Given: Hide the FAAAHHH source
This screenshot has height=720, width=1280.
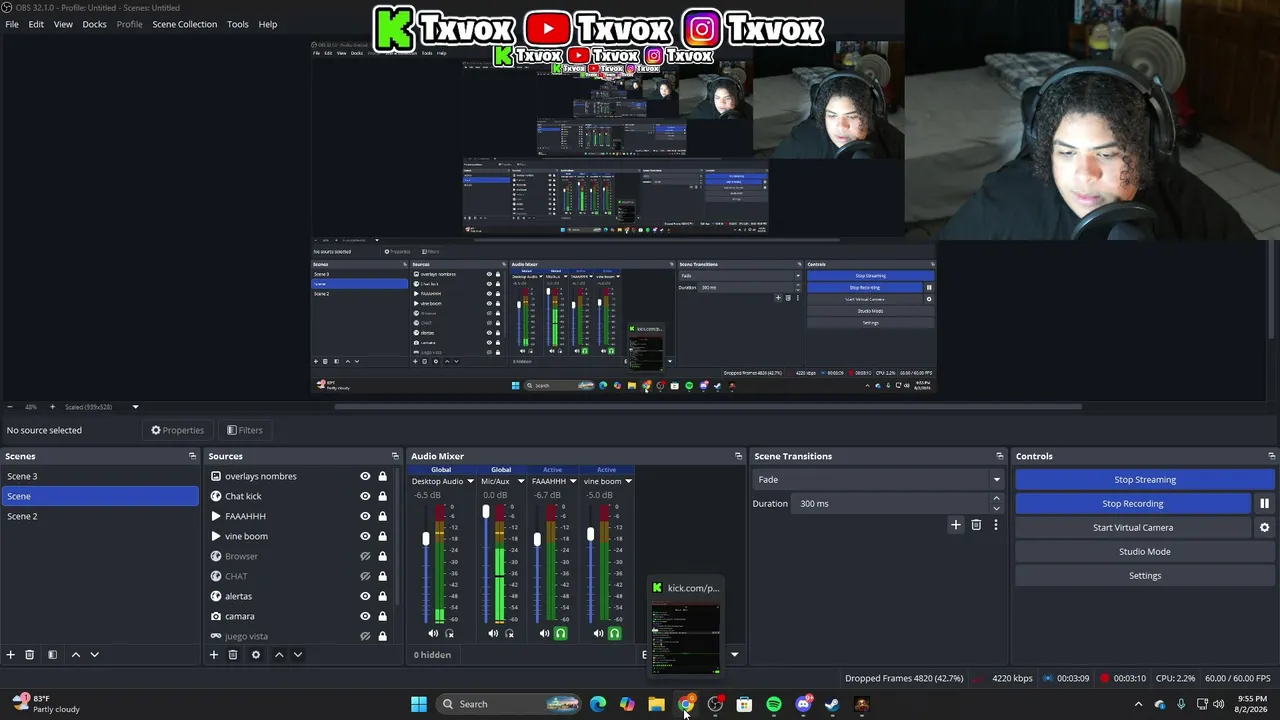Looking at the screenshot, I should pyautogui.click(x=365, y=516).
